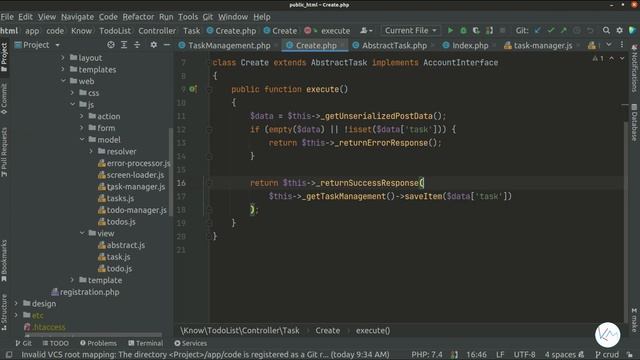Click the Controller breadcrumb in navigation bar
The image size is (640, 360).
pos(157,31)
